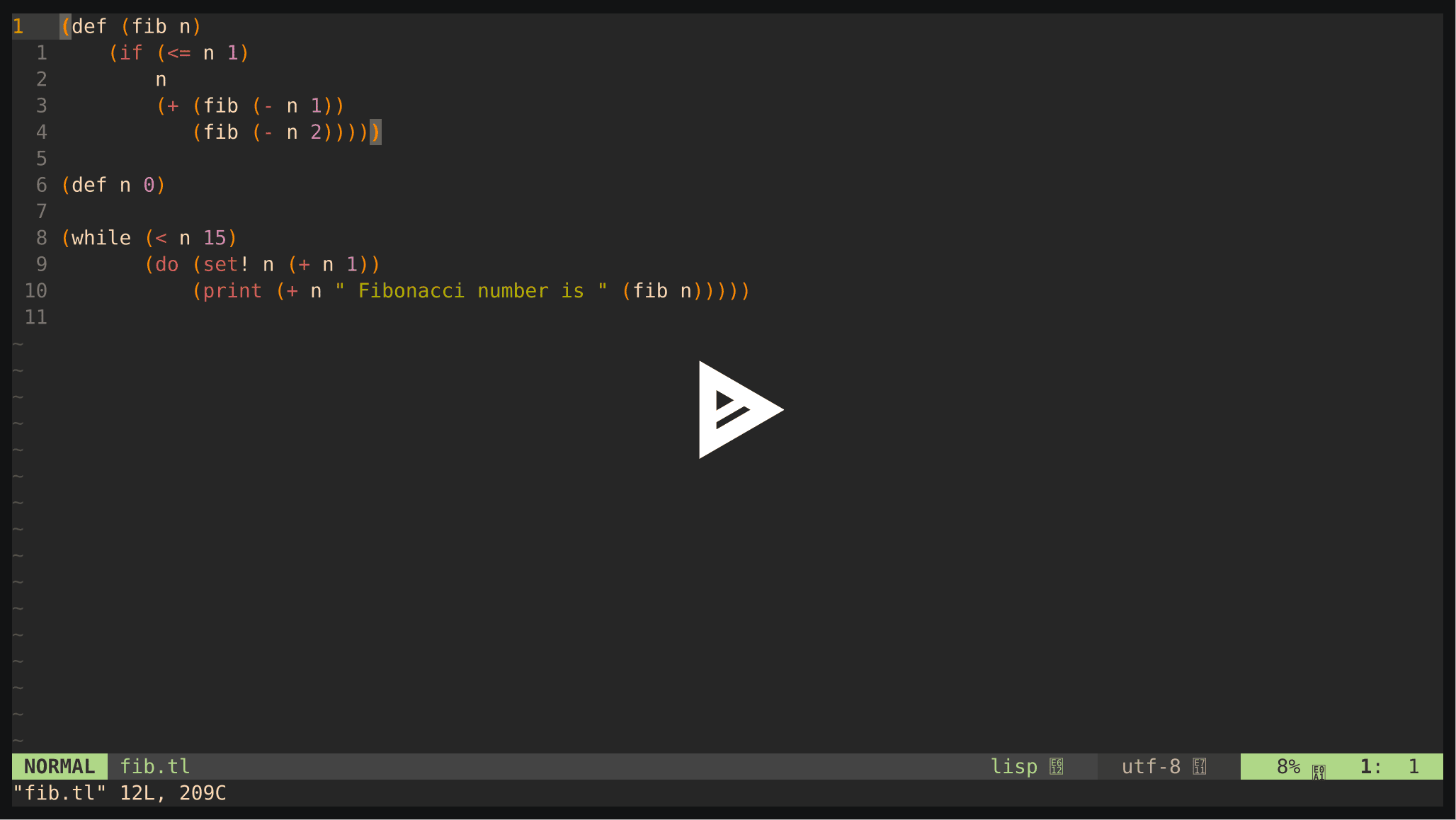This screenshot has width=1456, height=820.
Task: Click relative line number 7
Action: (x=42, y=211)
